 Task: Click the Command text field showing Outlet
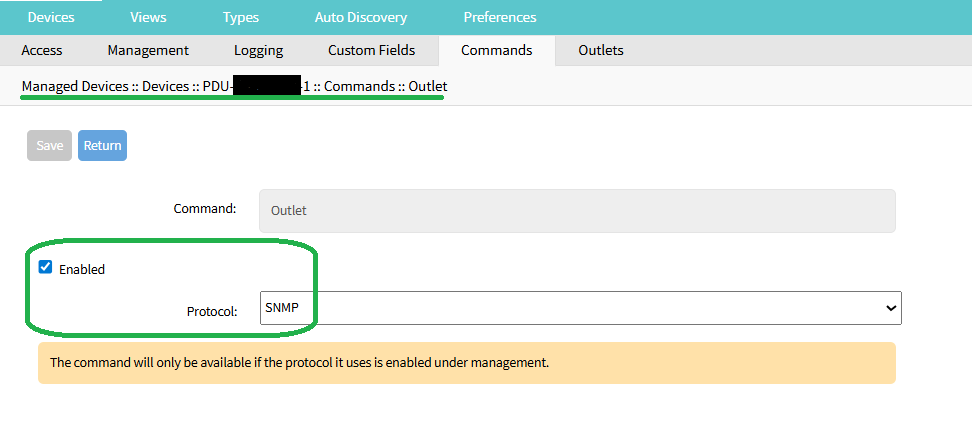(x=577, y=211)
